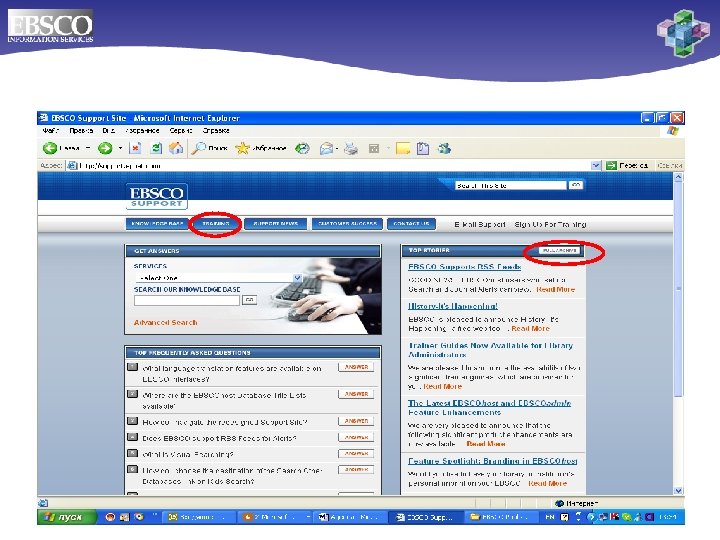720x540 pixels.
Task: Open the Файл menu
Action: [x=51, y=131]
